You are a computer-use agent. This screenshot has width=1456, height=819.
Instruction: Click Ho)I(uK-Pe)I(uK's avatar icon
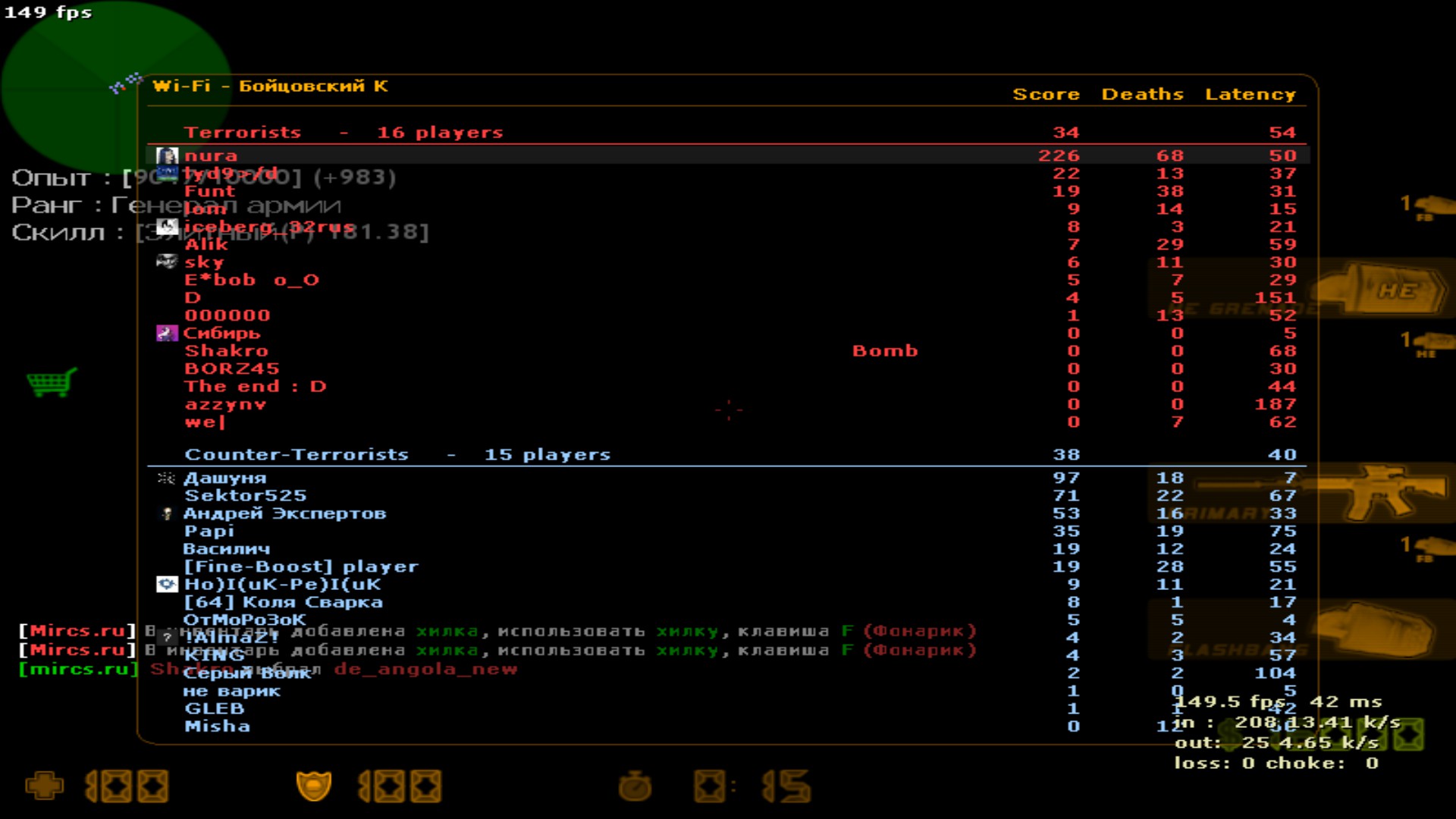pos(167,584)
